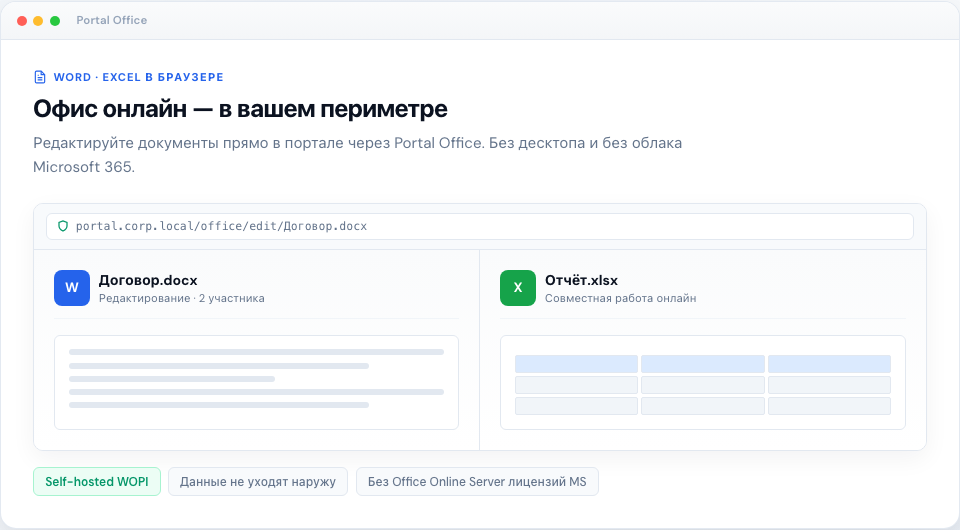960x530 pixels.
Task: Select the Данные не уходят наружу tag
Action: click(x=258, y=482)
